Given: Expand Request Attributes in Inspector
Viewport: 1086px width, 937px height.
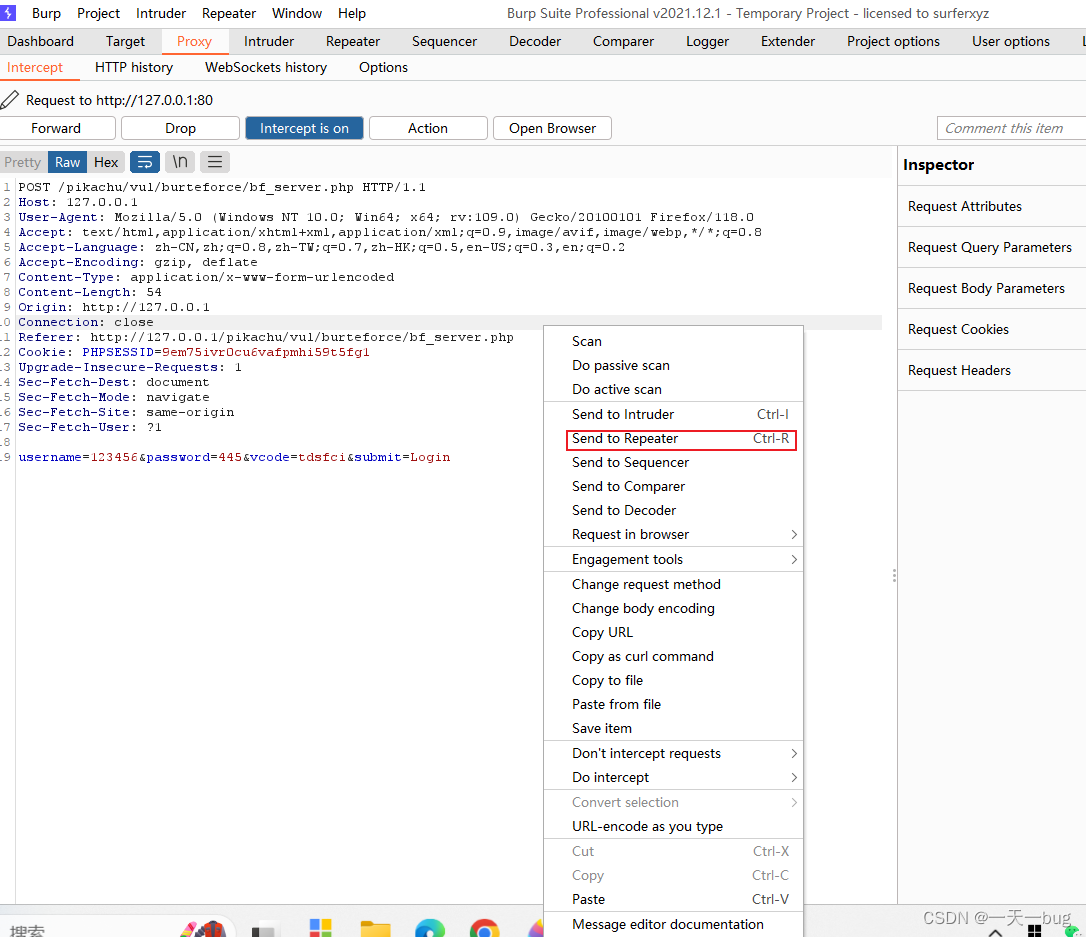Looking at the screenshot, I should pyautogui.click(x=992, y=206).
